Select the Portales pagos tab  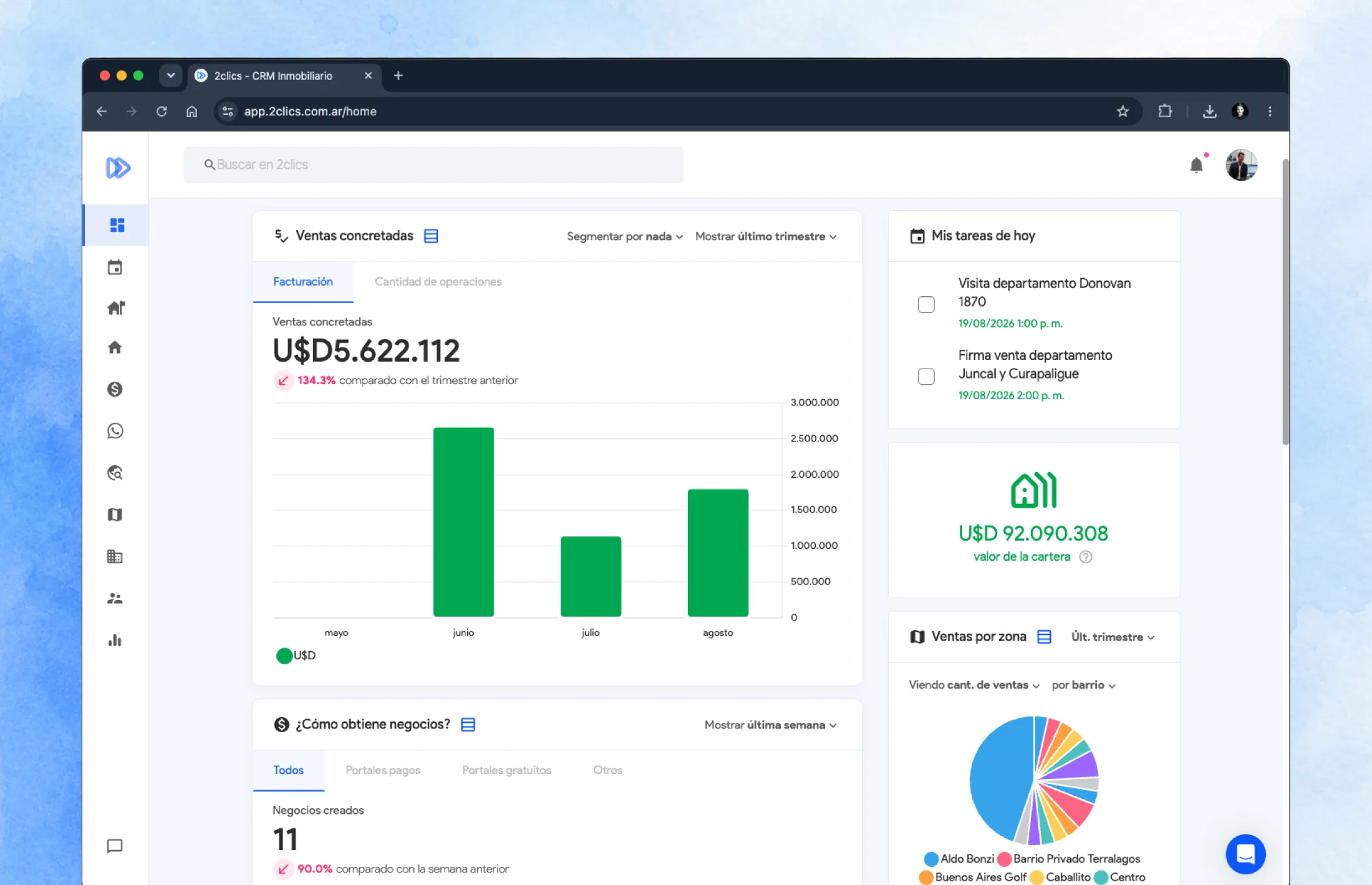point(383,770)
